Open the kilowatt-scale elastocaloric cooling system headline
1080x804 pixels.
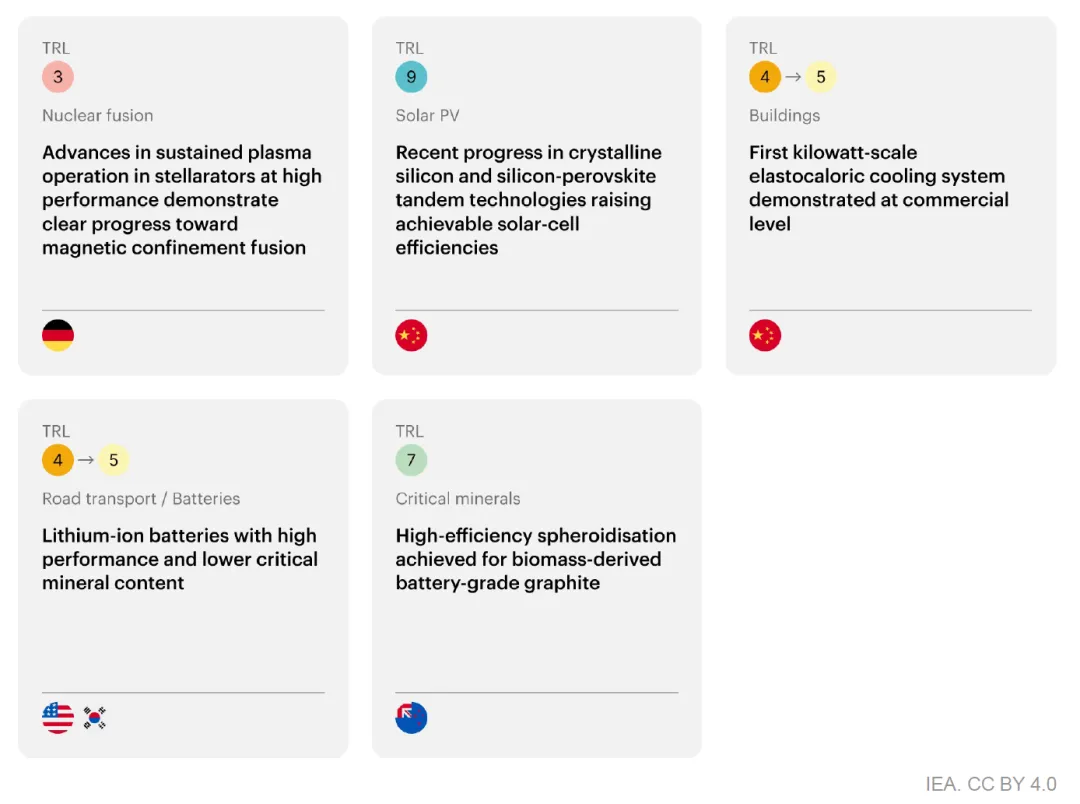pyautogui.click(x=878, y=188)
